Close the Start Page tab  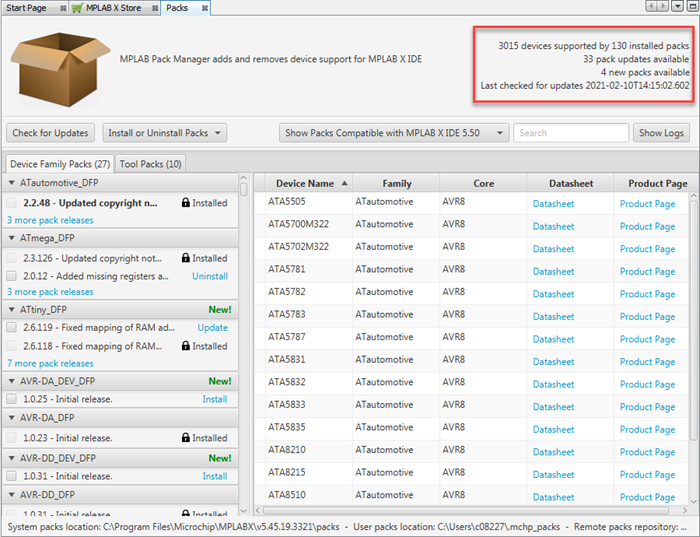tap(61, 7)
